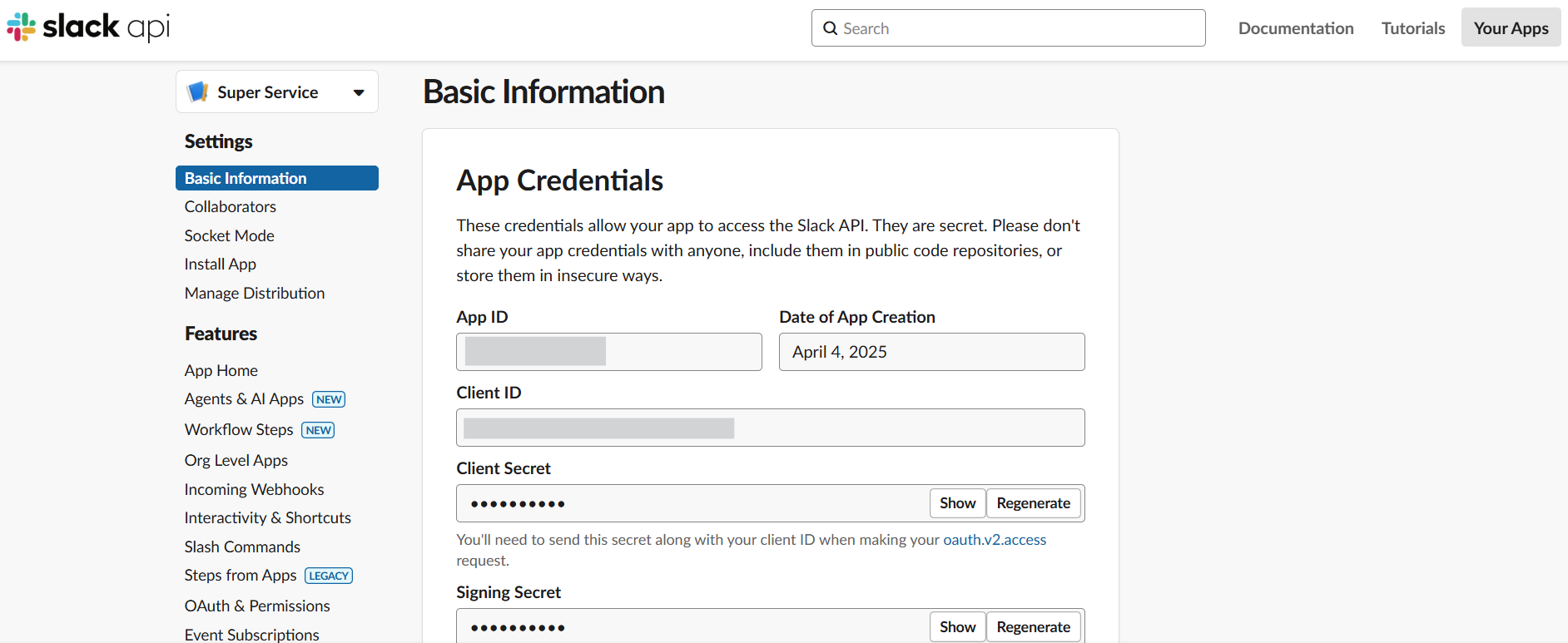Open Collaborators settings

tap(231, 206)
